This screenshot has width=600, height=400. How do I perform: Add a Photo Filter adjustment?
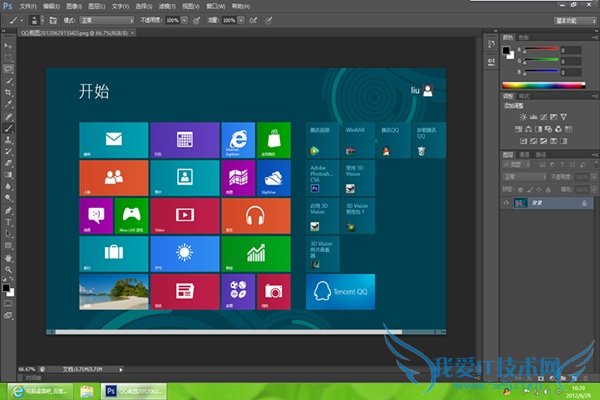pos(548,129)
